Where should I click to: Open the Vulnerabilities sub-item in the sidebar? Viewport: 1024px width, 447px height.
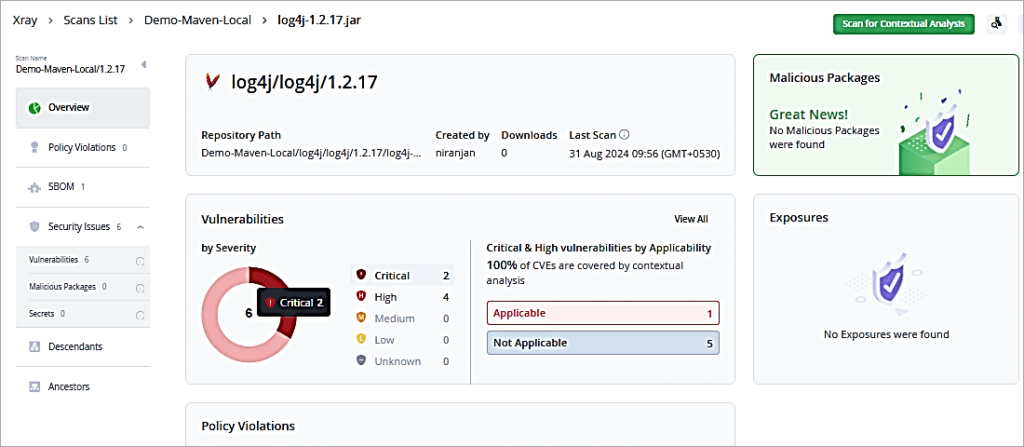pyautogui.click(x=82, y=260)
